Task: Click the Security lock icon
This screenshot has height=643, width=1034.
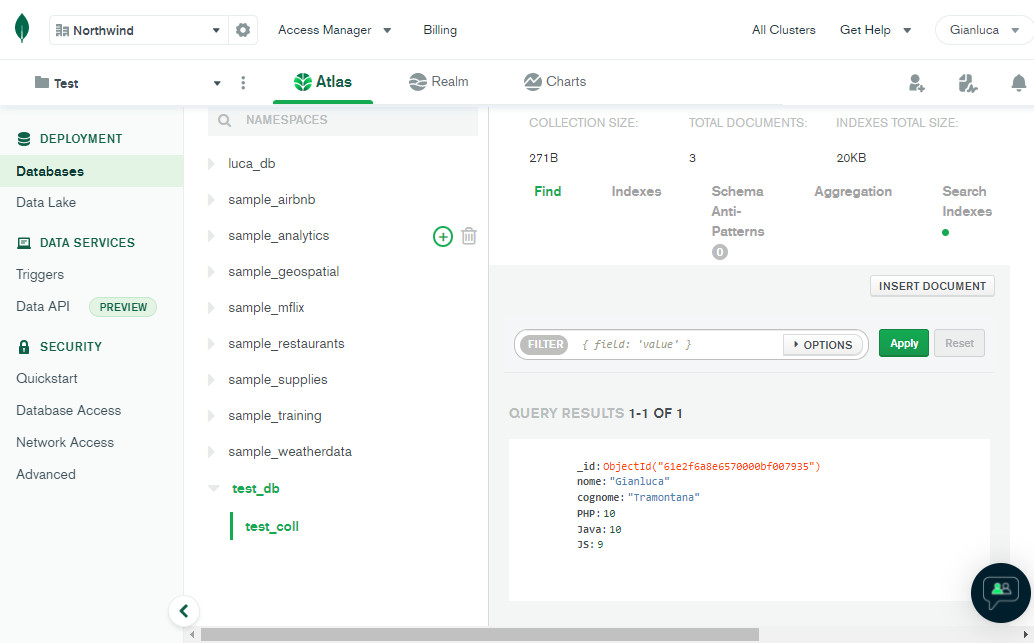Action: (24, 347)
